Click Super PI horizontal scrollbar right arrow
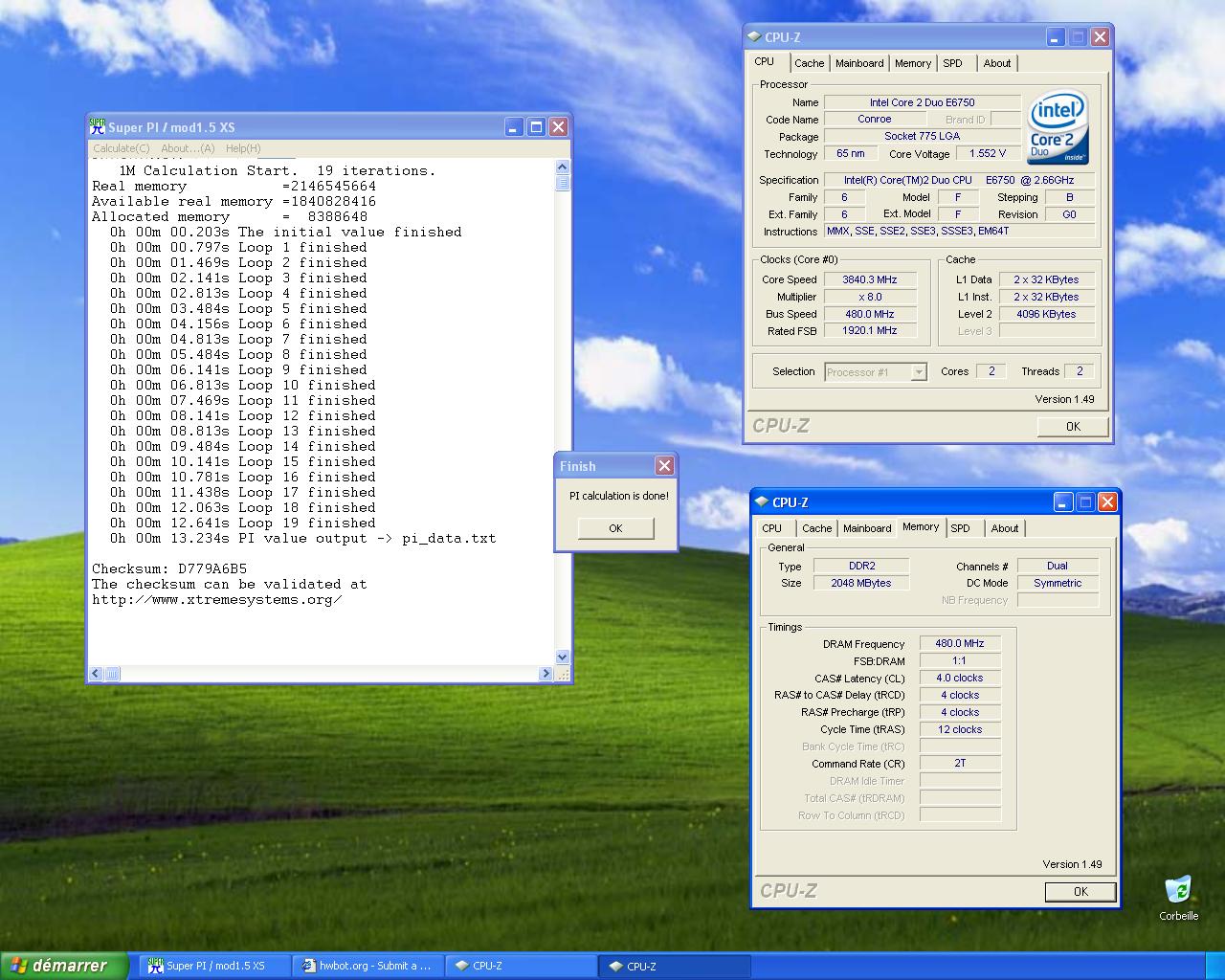 point(547,673)
